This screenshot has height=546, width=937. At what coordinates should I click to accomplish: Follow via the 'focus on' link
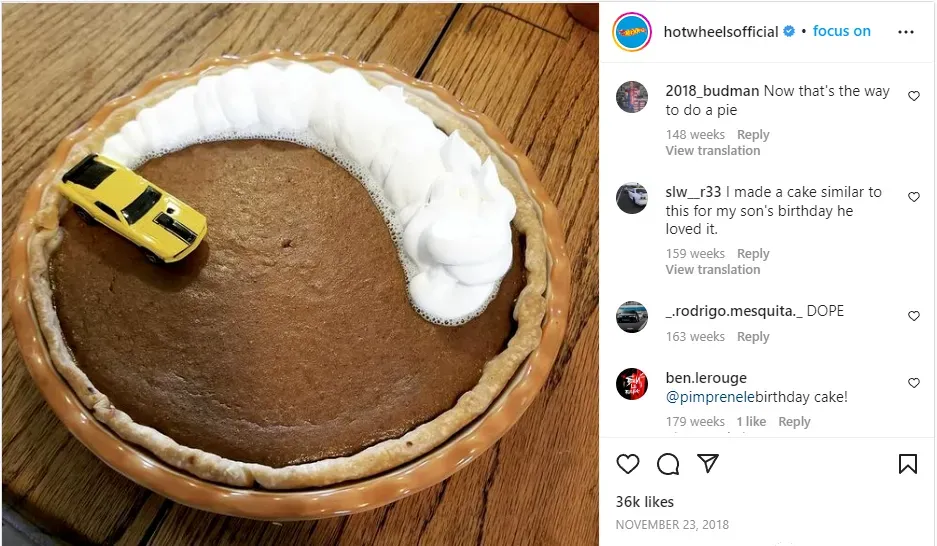(841, 31)
